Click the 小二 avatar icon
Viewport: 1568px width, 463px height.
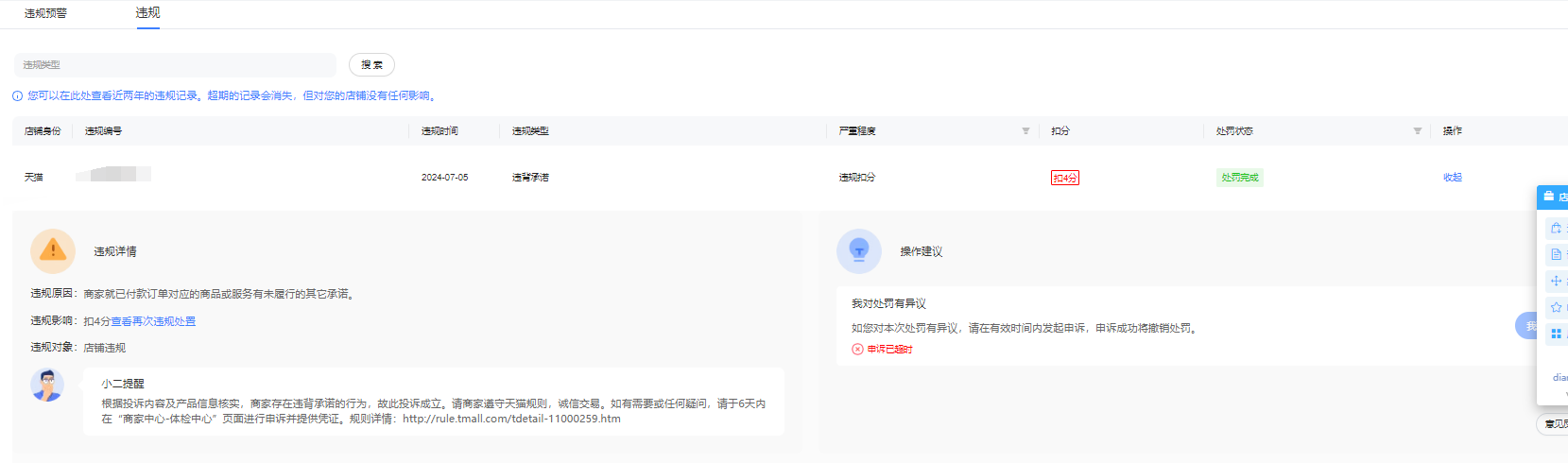(x=47, y=386)
